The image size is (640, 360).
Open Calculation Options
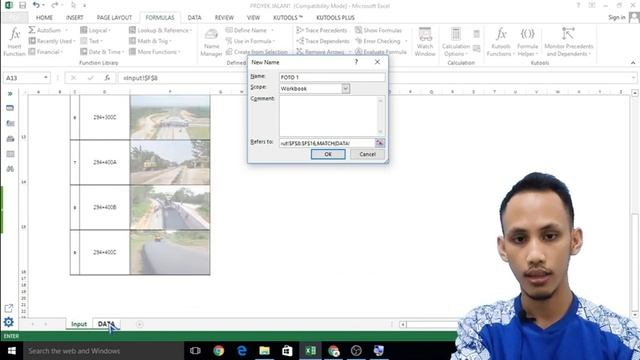[x=456, y=42]
